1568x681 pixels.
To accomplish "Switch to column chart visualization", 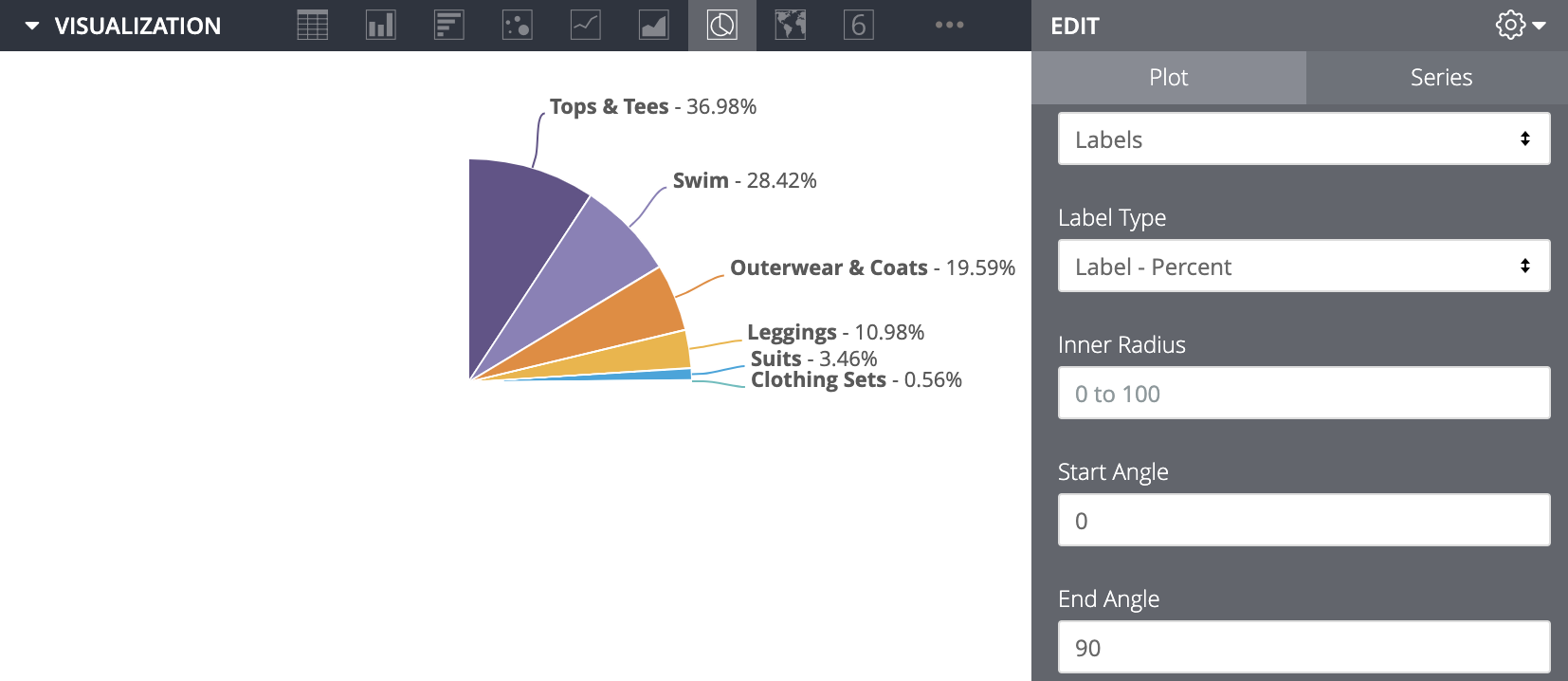I will tap(381, 26).
